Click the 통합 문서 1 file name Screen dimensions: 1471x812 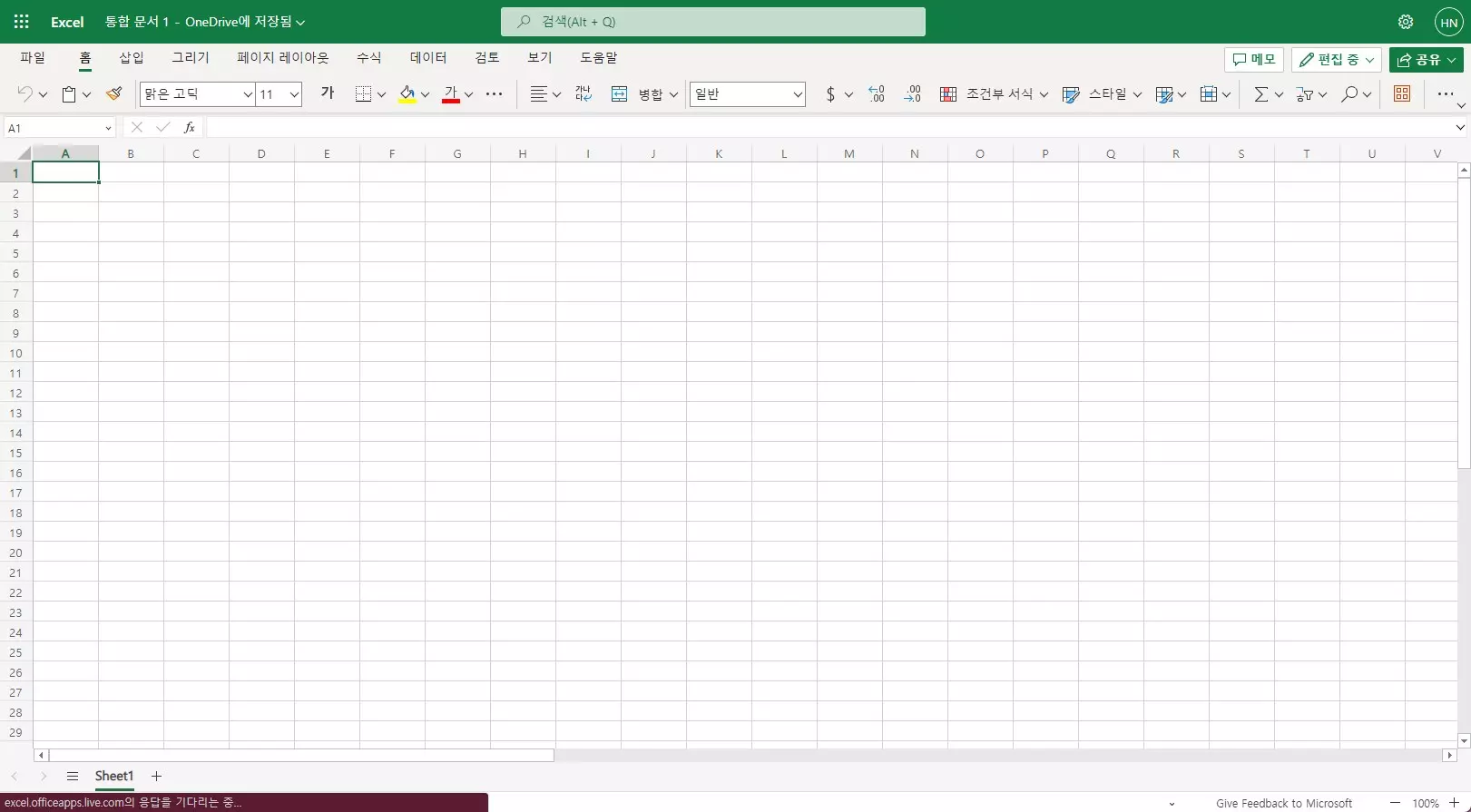point(137,22)
